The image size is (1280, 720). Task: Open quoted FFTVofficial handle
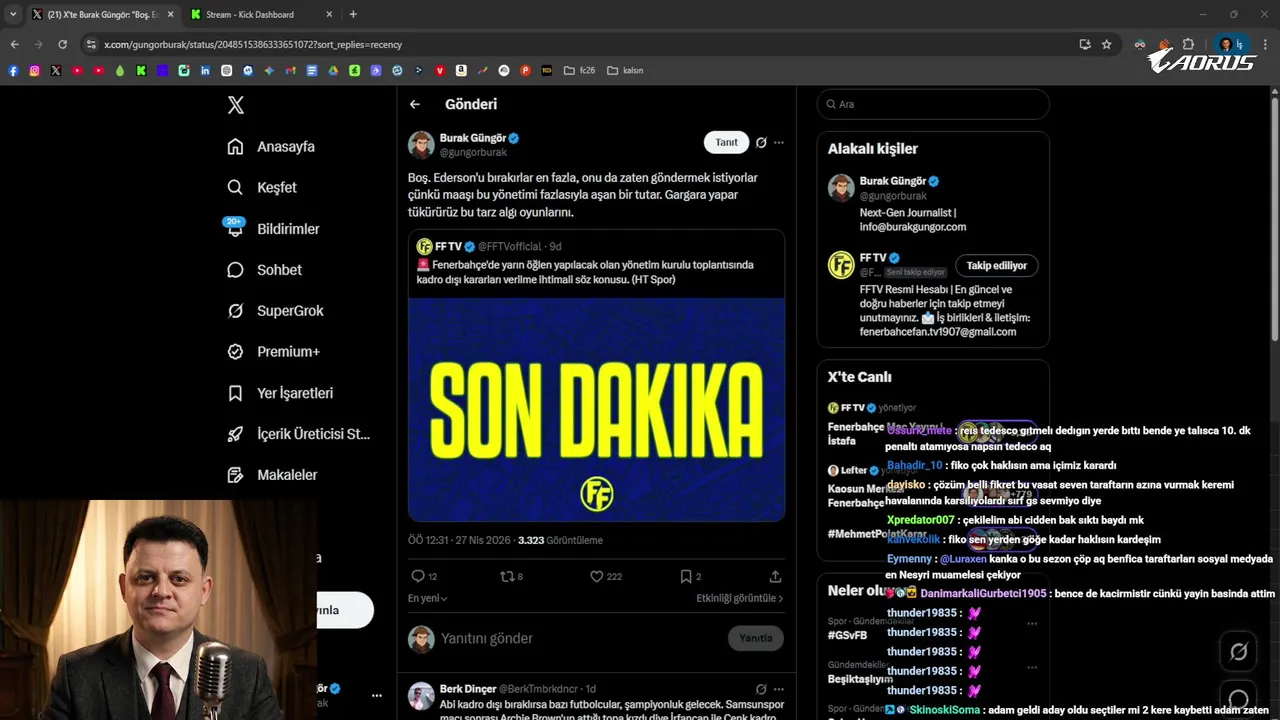pyautogui.click(x=510, y=246)
